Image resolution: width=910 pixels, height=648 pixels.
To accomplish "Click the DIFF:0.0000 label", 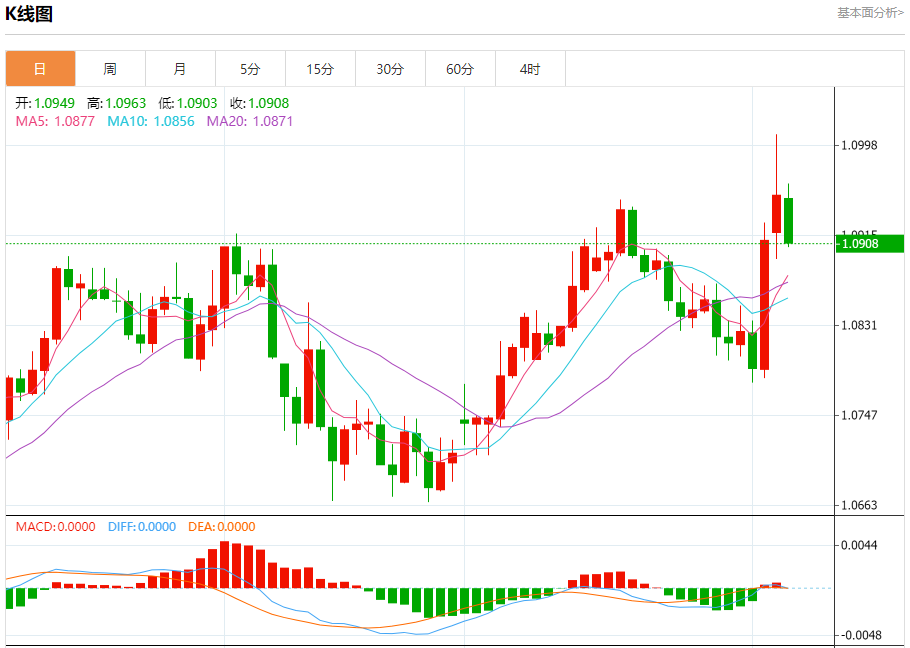I will [142, 527].
